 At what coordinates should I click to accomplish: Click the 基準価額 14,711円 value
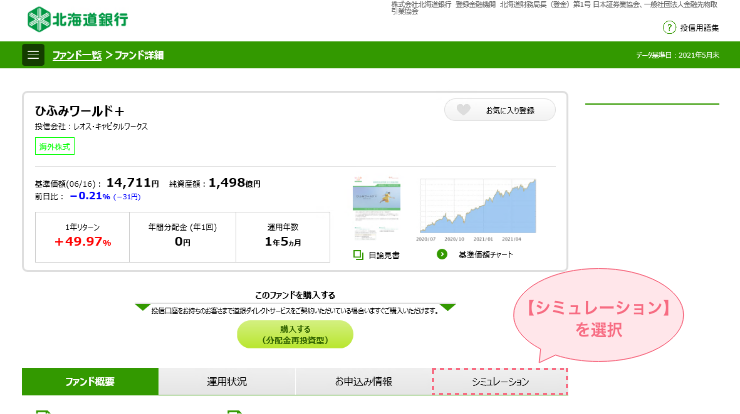point(133,183)
